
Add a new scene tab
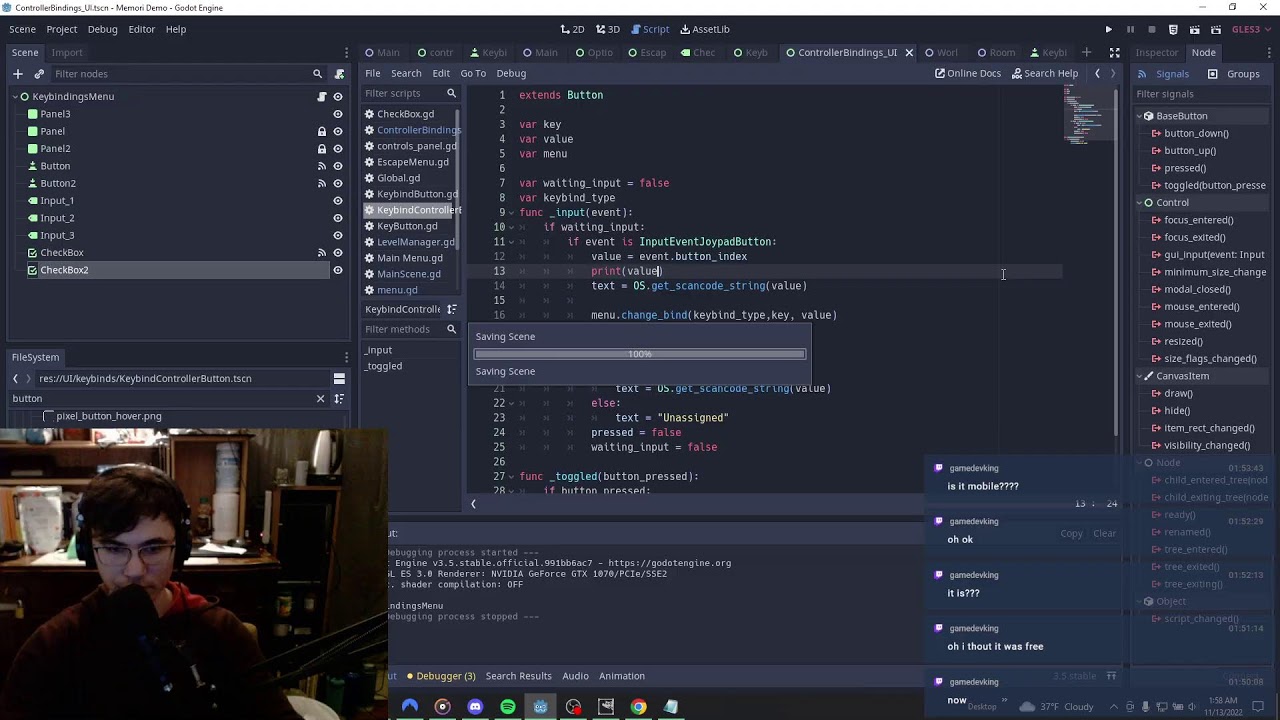pyautogui.click(x=1087, y=52)
